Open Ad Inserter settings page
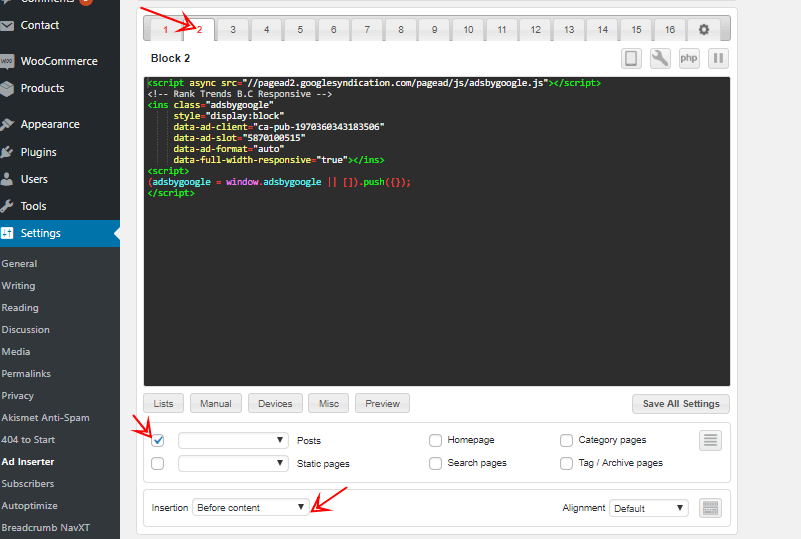 pos(28,461)
